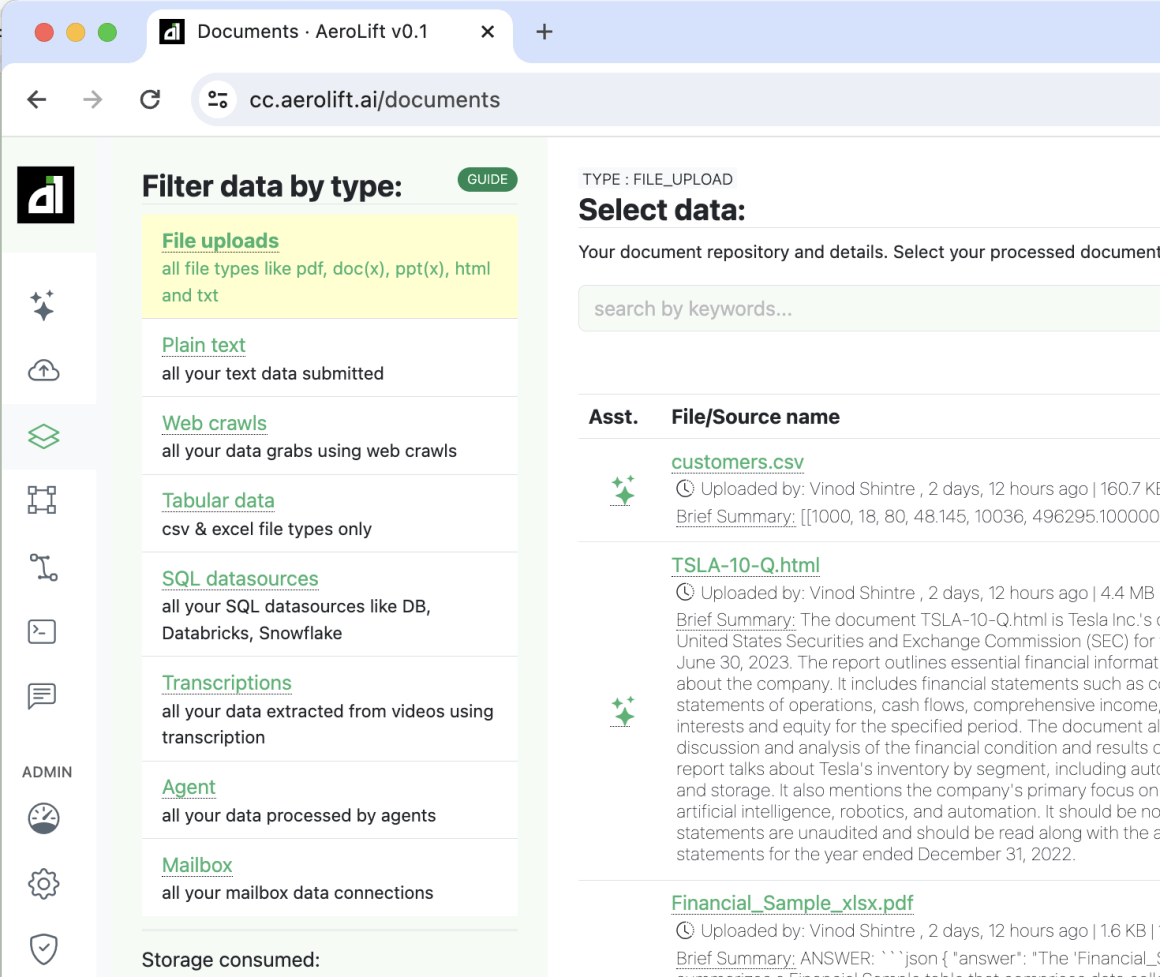The height and width of the screenshot is (977, 1160).
Task: Open the Financial_Sample_xlsx.pdf file link
Action: [792, 903]
